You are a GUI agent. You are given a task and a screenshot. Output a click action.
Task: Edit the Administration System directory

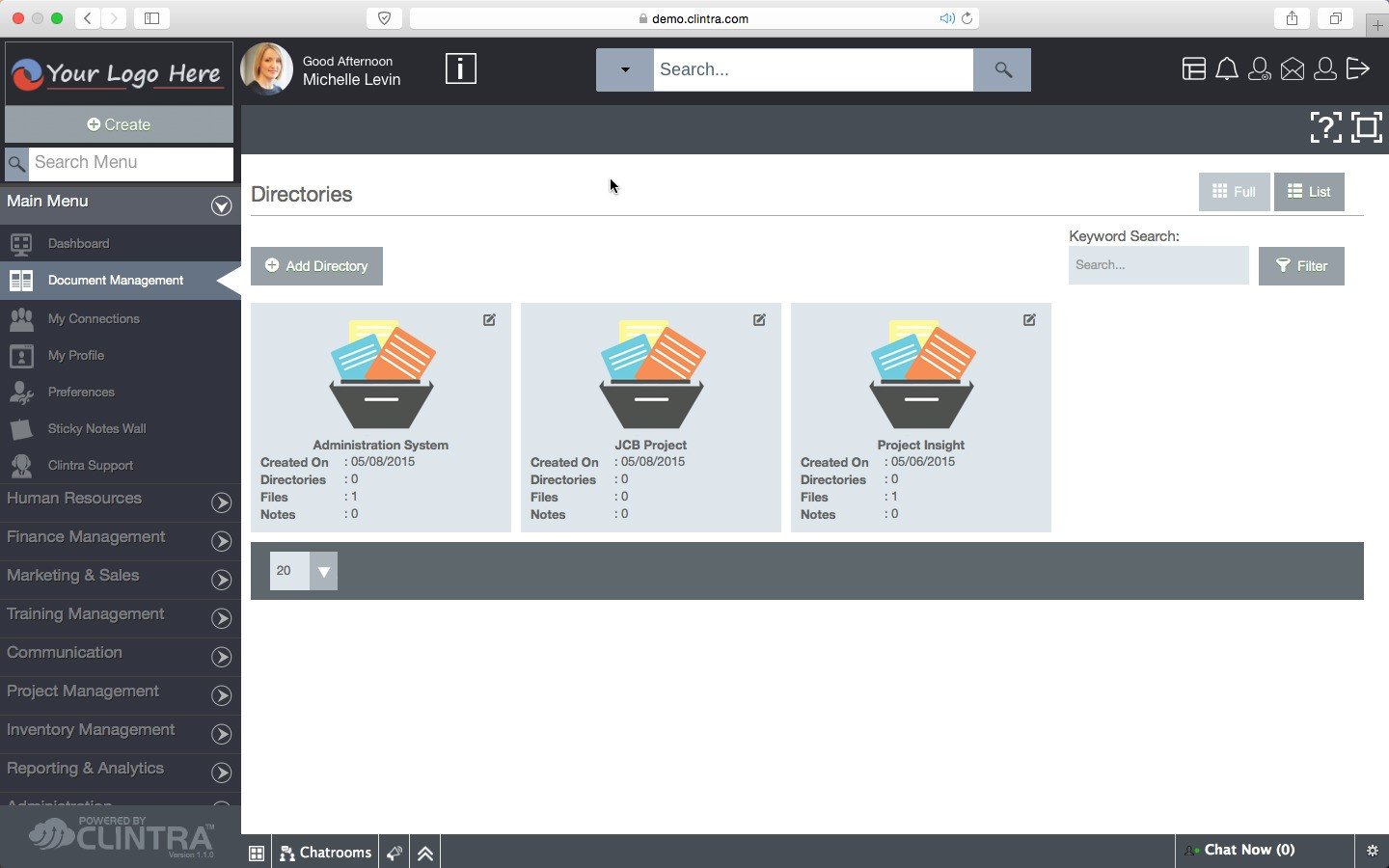click(x=489, y=319)
